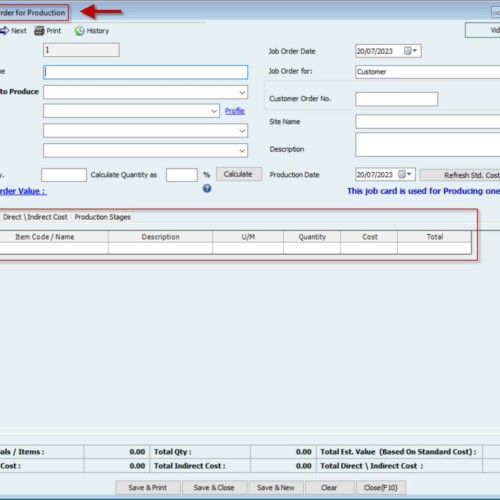Image resolution: width=500 pixels, height=500 pixels.
Task: Expand the 'to Produce' dropdown
Action: coord(242,92)
